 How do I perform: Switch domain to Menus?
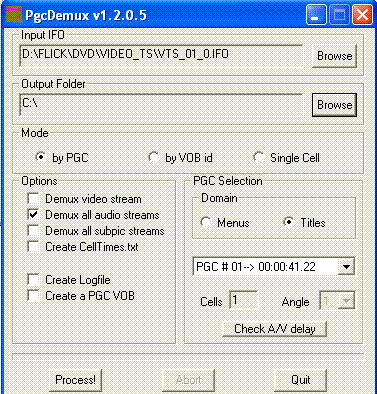pos(206,222)
